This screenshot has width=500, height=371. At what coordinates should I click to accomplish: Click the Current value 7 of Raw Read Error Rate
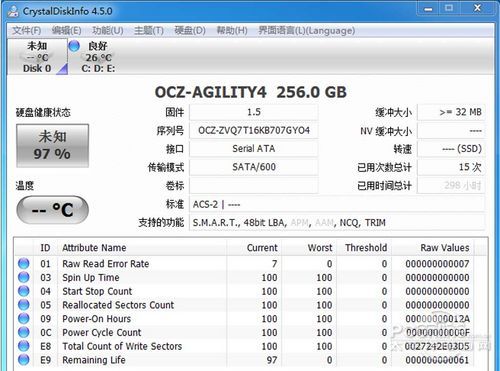274,264
